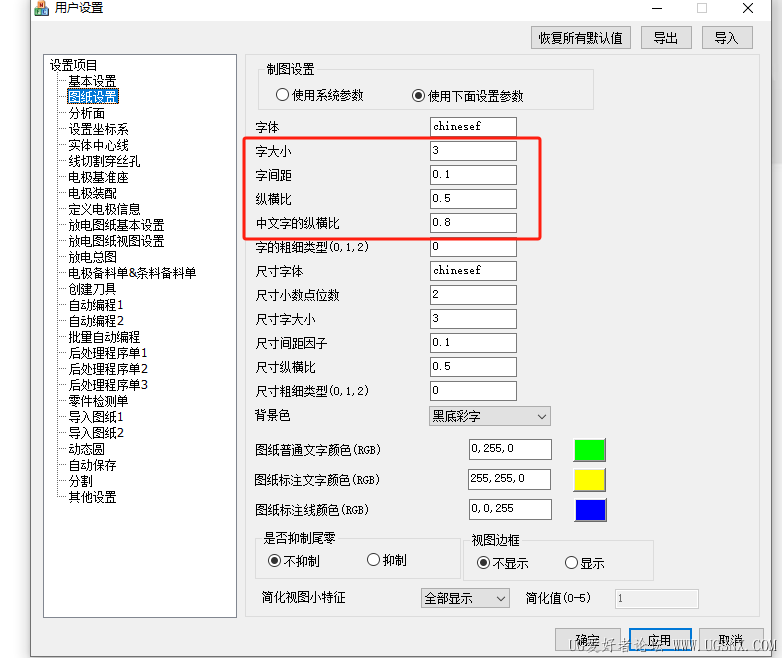Click the 取消 button
Image resolution: width=782 pixels, height=658 pixels.
[732, 640]
